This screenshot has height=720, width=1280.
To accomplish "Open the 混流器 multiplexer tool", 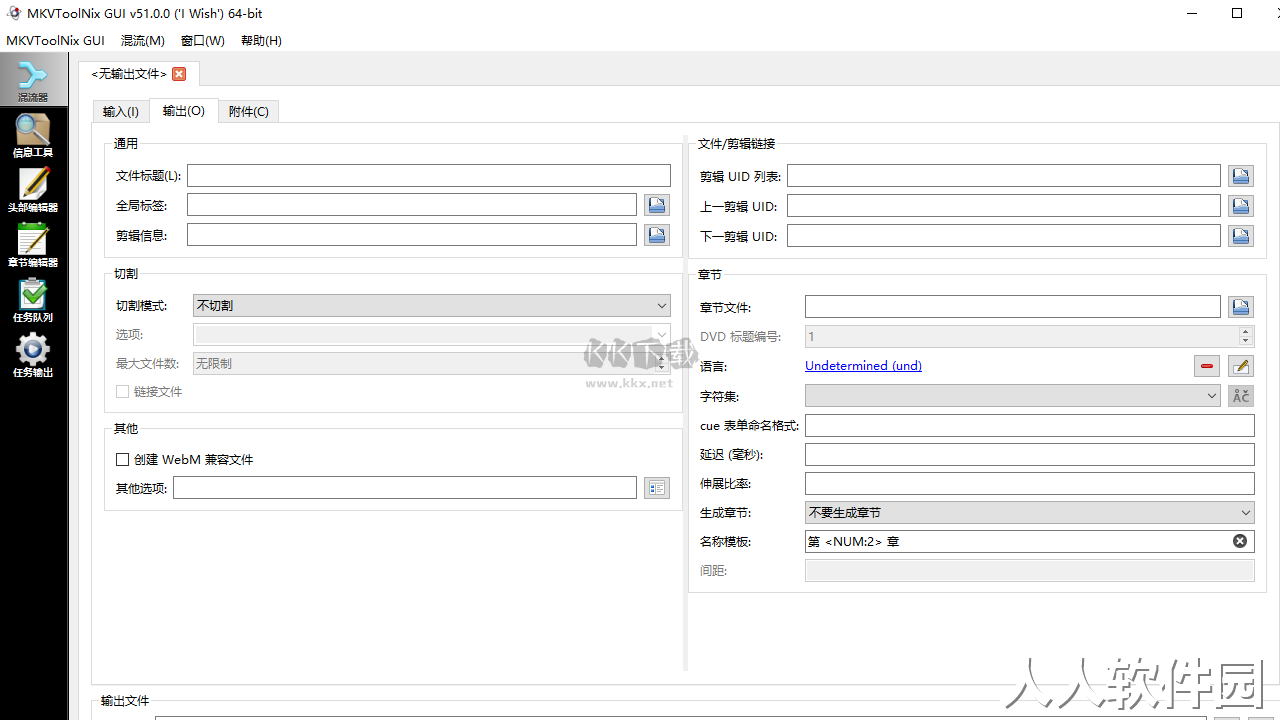I will point(33,81).
